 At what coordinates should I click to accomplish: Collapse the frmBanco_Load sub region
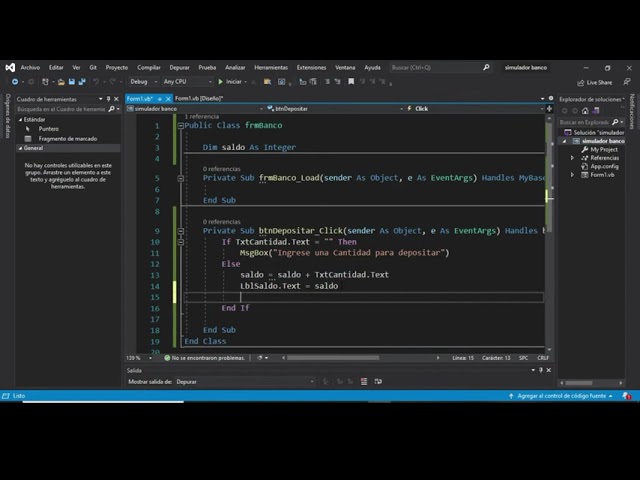tap(180, 178)
